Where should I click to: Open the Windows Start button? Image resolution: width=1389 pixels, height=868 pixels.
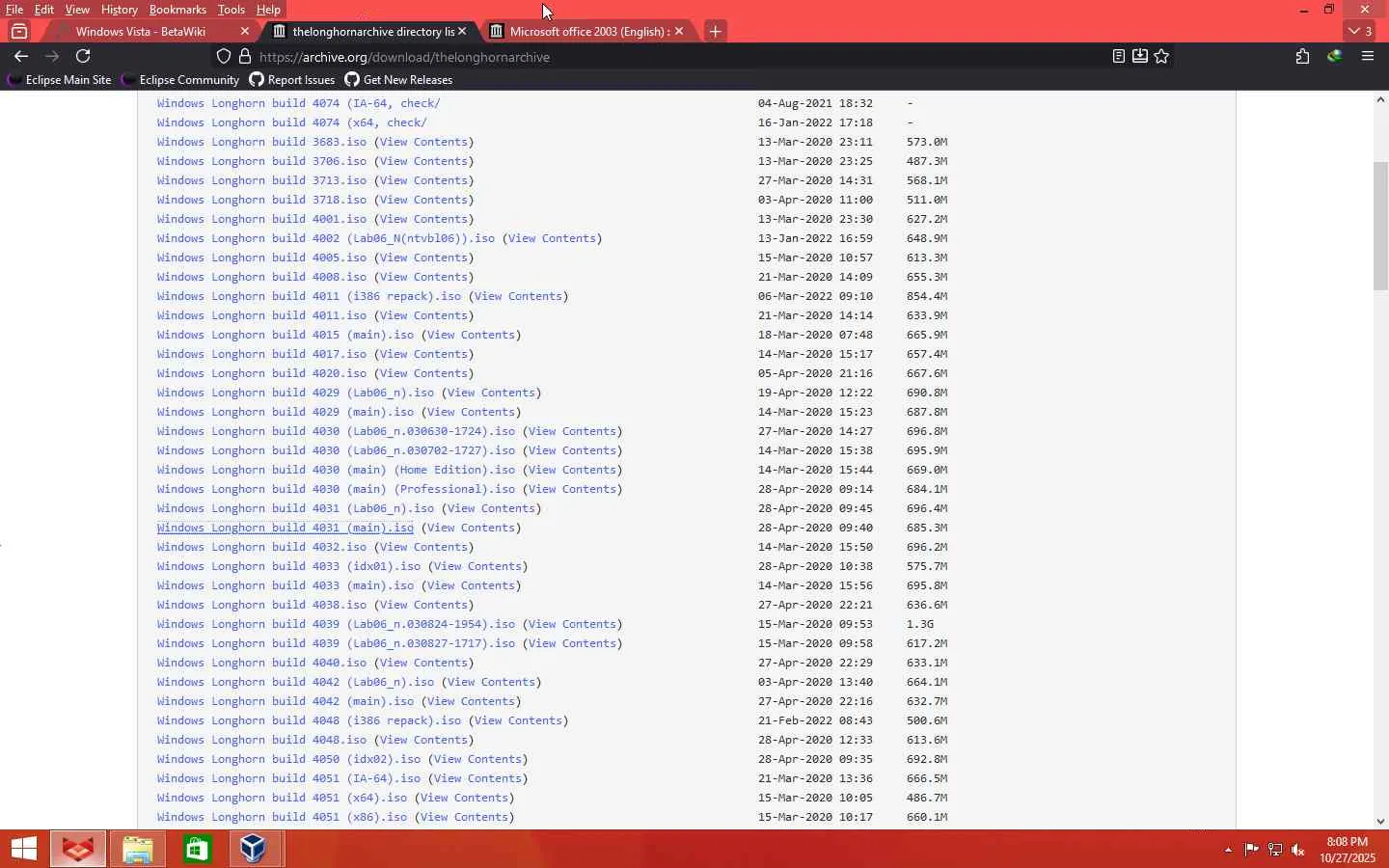[24, 849]
